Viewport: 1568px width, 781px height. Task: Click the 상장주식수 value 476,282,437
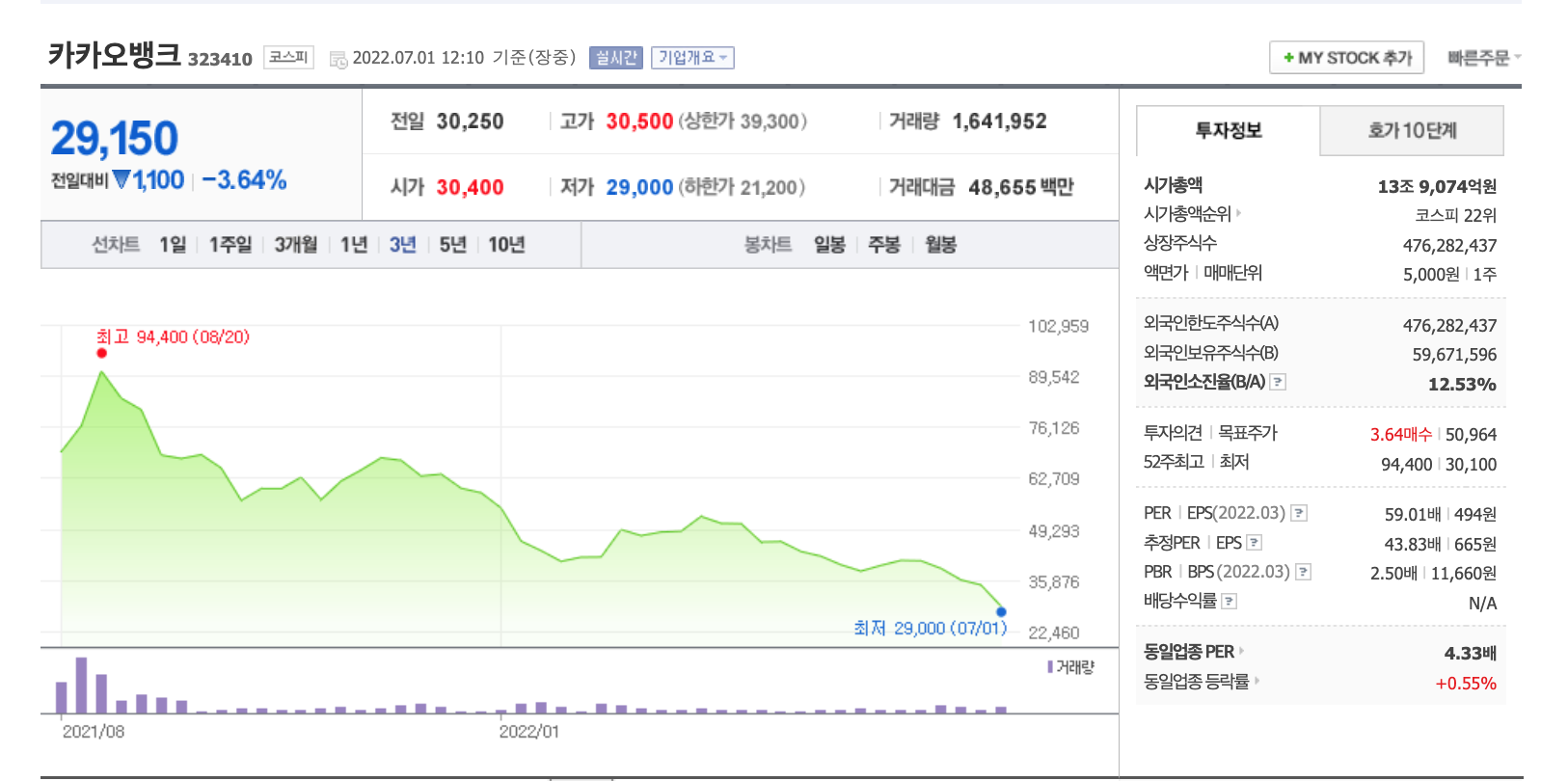(1449, 245)
